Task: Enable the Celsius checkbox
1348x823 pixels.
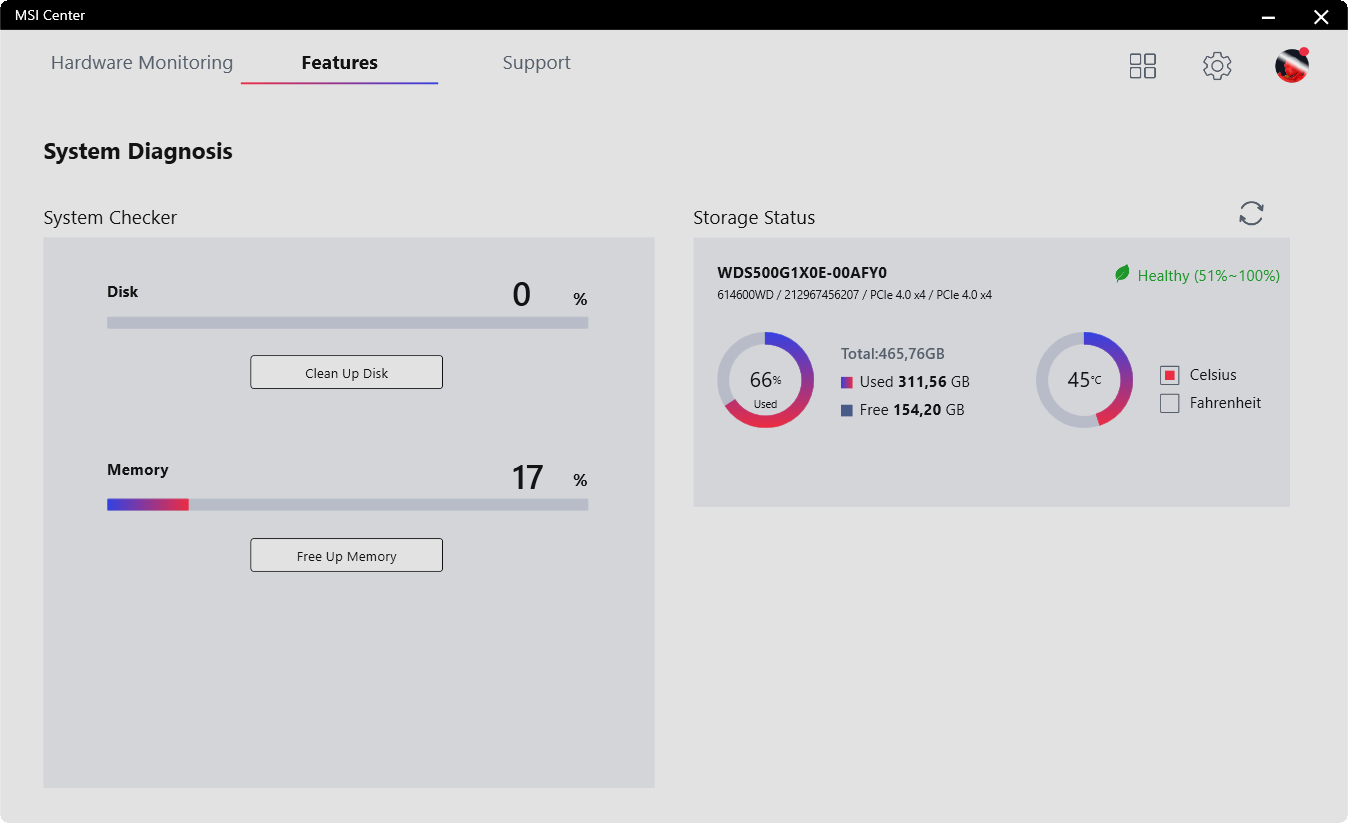Action: pyautogui.click(x=1170, y=375)
